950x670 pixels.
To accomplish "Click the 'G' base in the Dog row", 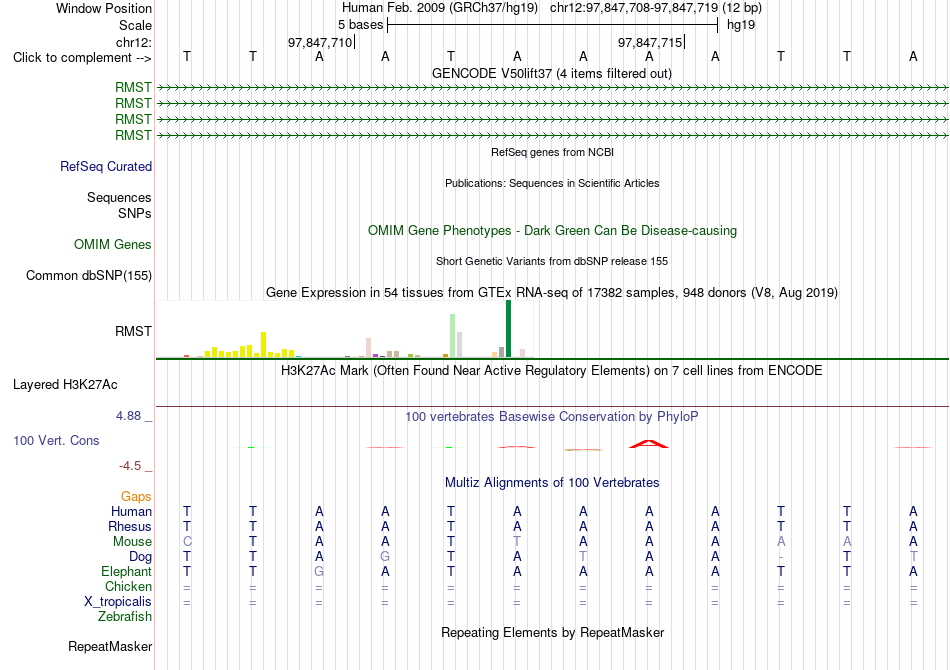I will (385, 557).
